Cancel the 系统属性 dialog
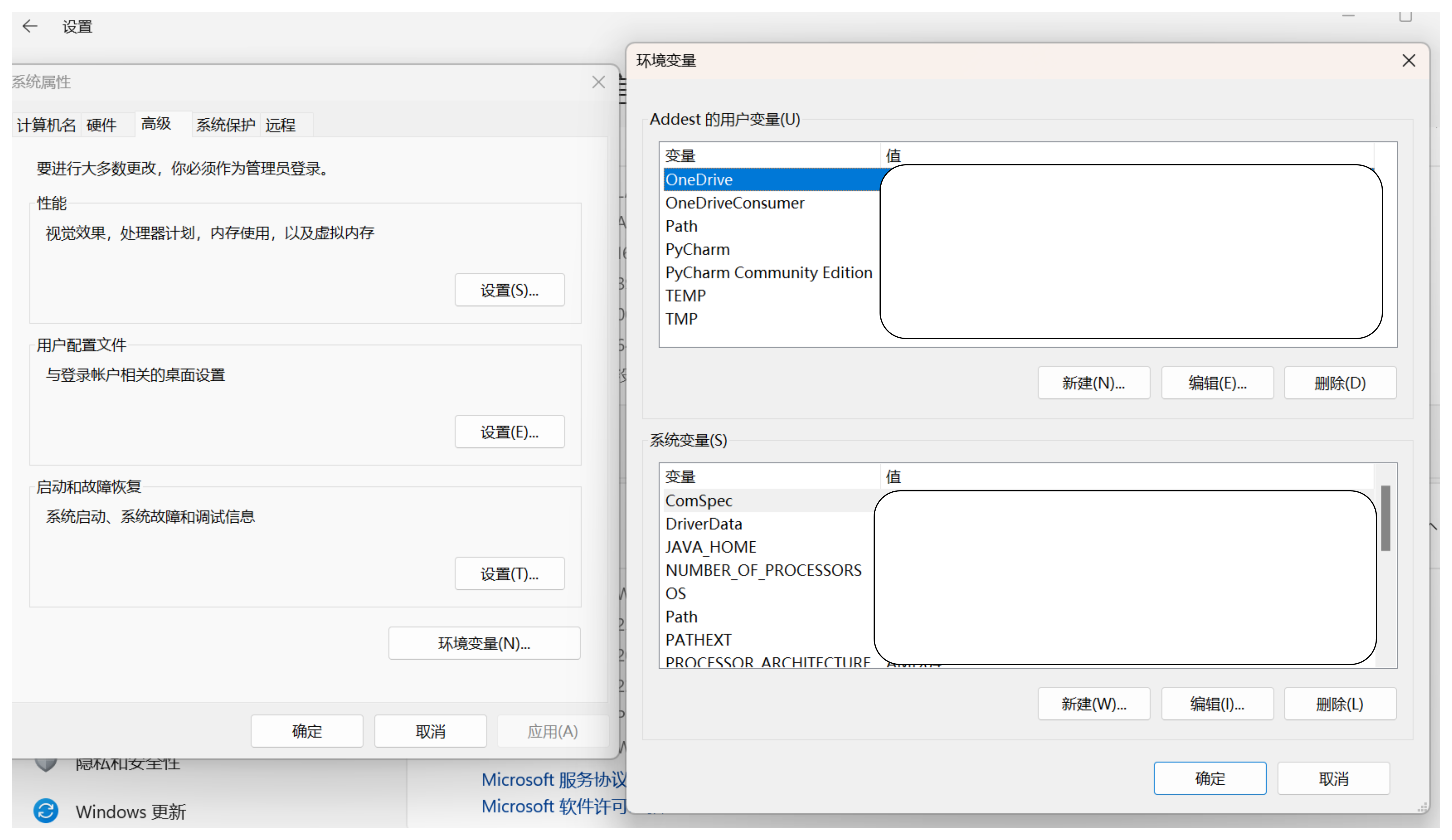 [431, 731]
